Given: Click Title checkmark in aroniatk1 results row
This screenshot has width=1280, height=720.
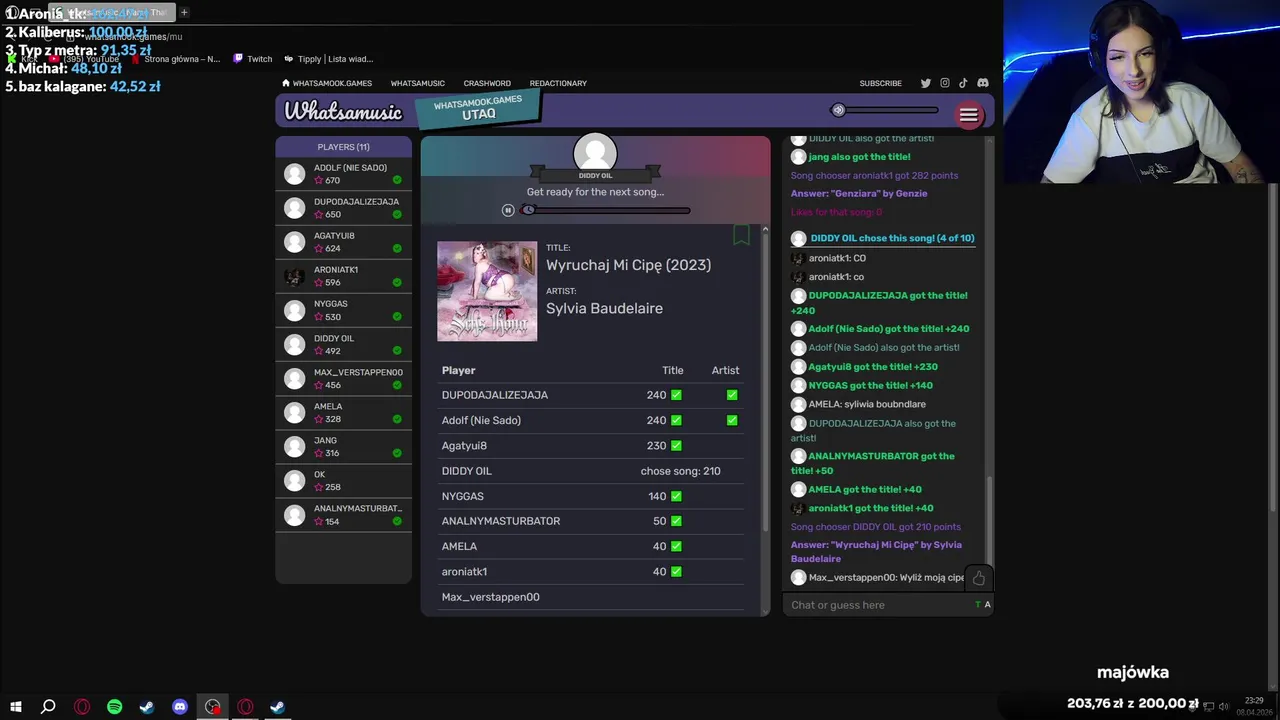Looking at the screenshot, I should pos(676,572).
